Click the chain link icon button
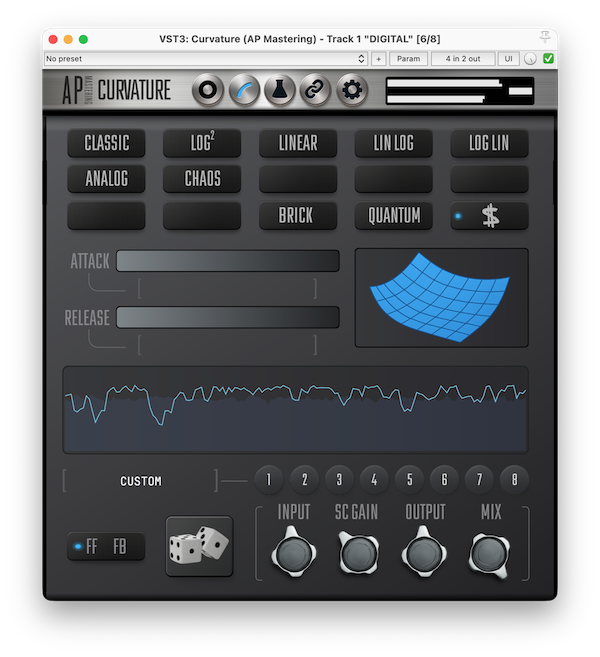Viewport: 600px width, 657px height. click(x=315, y=90)
